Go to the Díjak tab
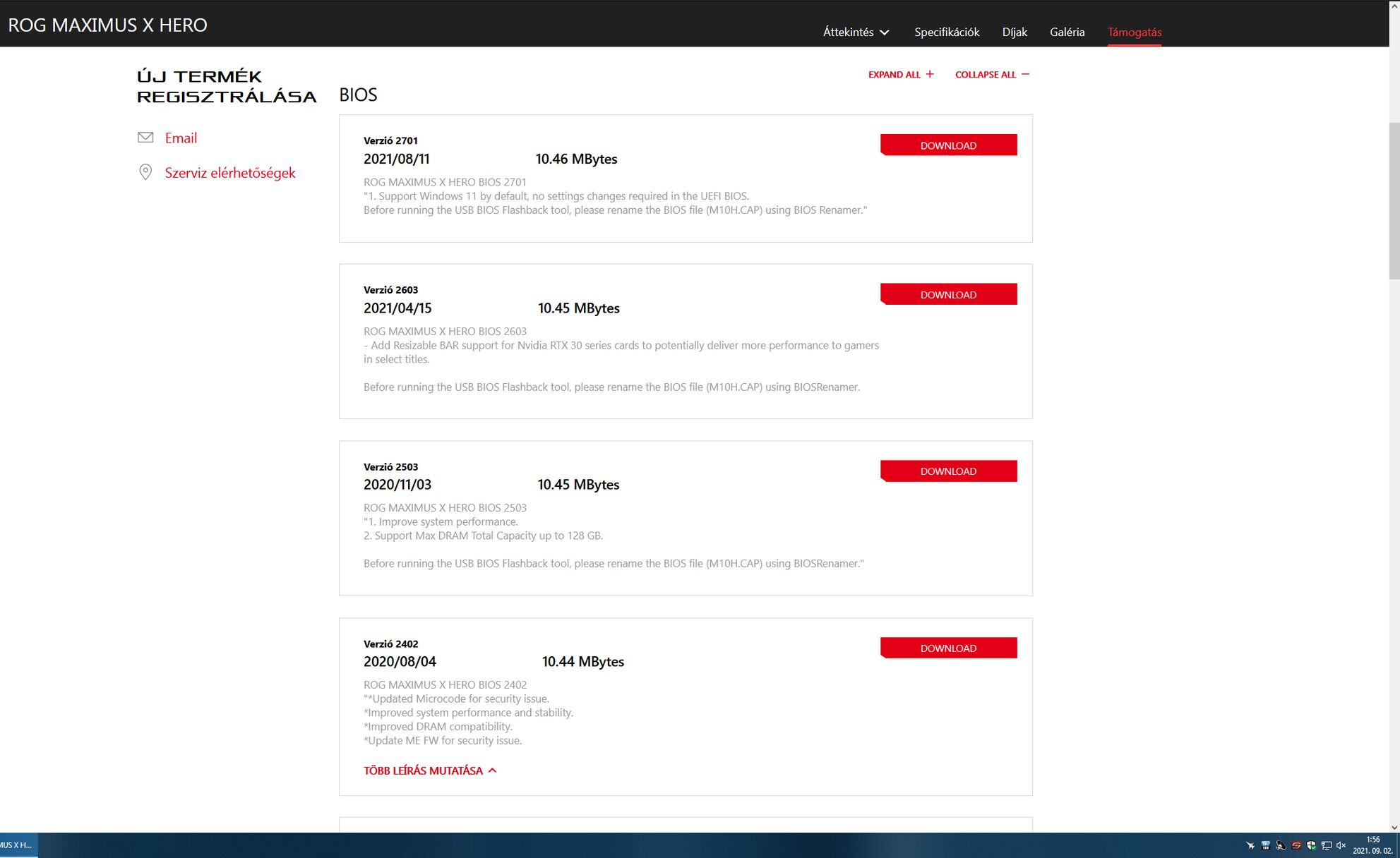This screenshot has width=1400, height=858. pos(1015,32)
